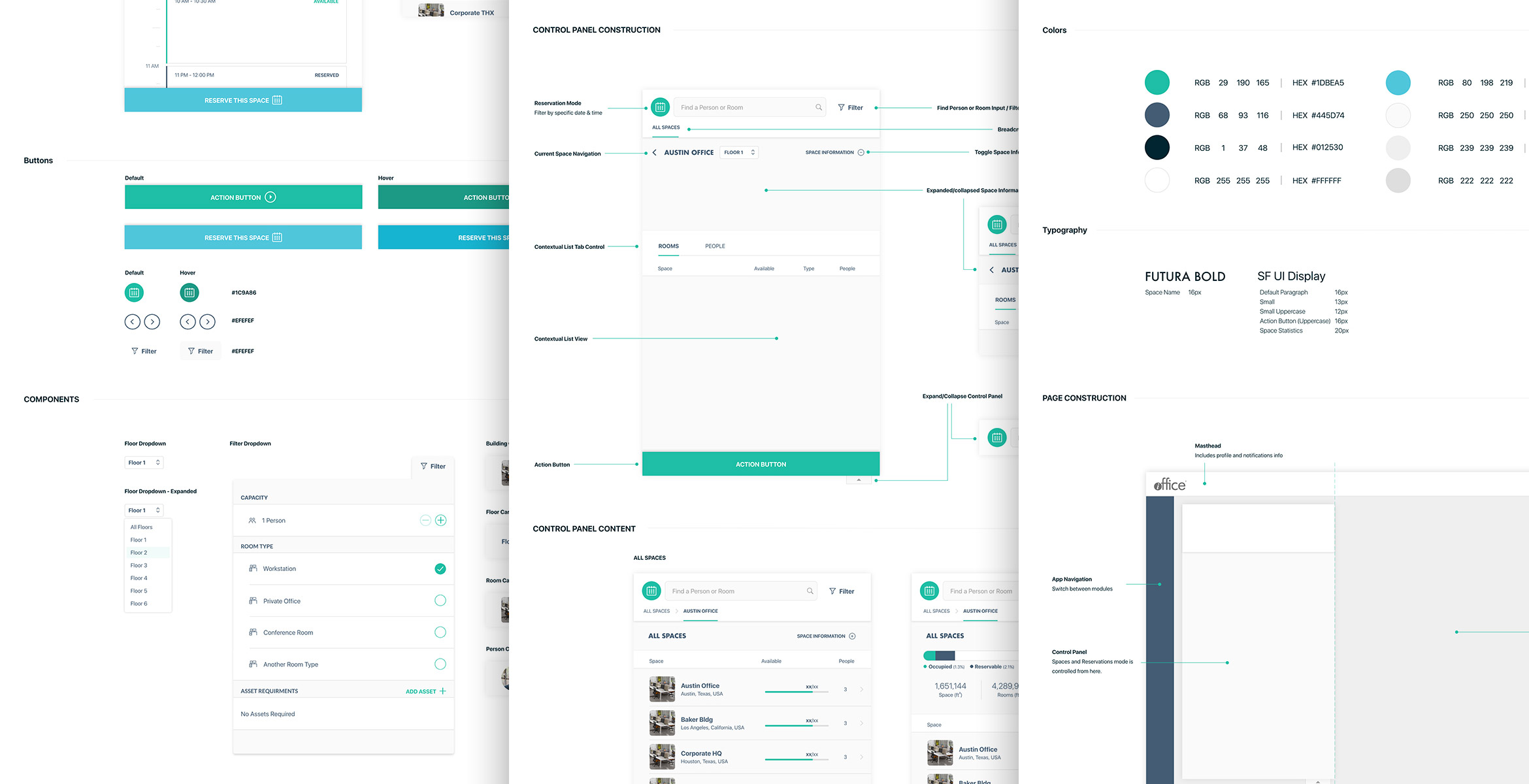Viewport: 1529px width, 784px height.
Task: Click the ACTION BUTTON in control panel
Action: tap(761, 463)
